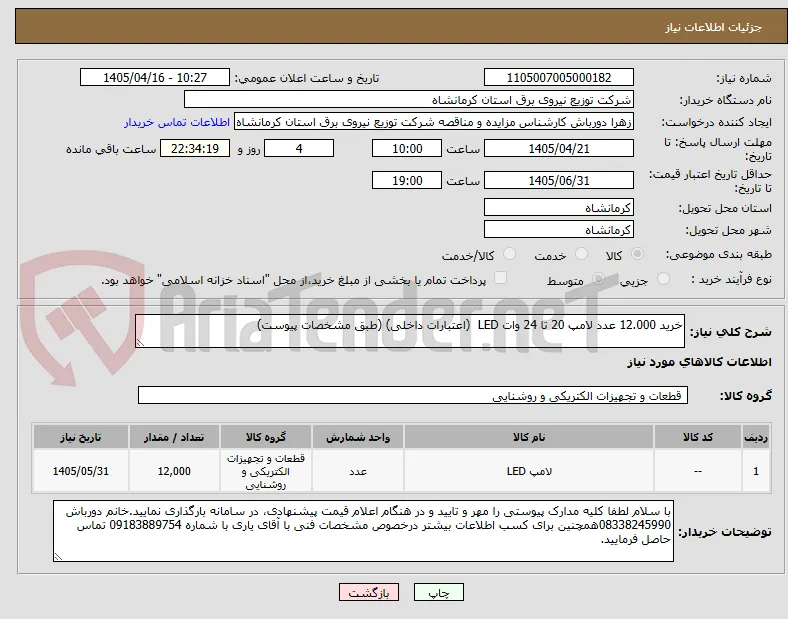Select the متوسط purchase type radio
The height and width of the screenshot is (619, 788).
click(598, 279)
